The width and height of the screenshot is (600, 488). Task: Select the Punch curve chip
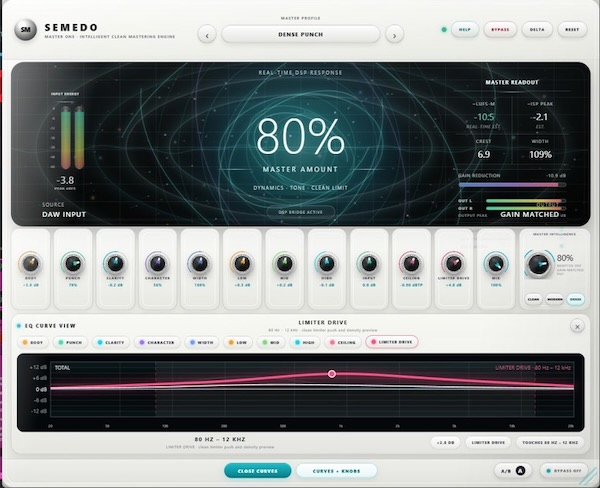click(x=70, y=342)
